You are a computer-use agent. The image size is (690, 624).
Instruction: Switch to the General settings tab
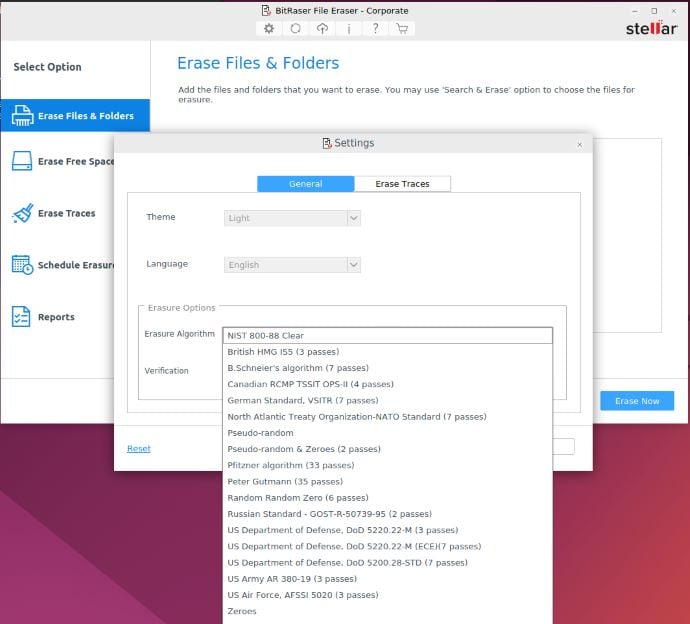[305, 184]
